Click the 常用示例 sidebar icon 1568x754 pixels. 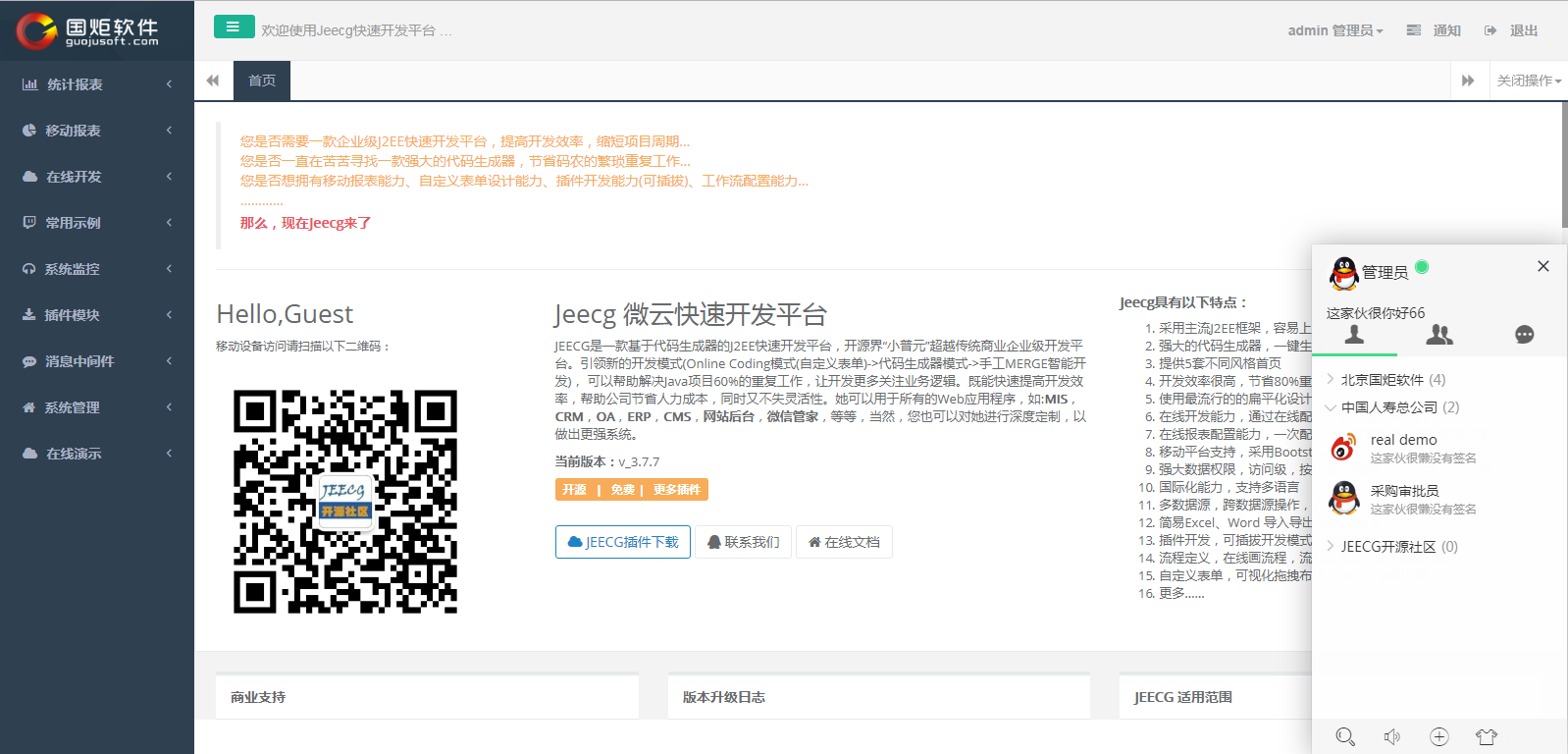point(29,223)
